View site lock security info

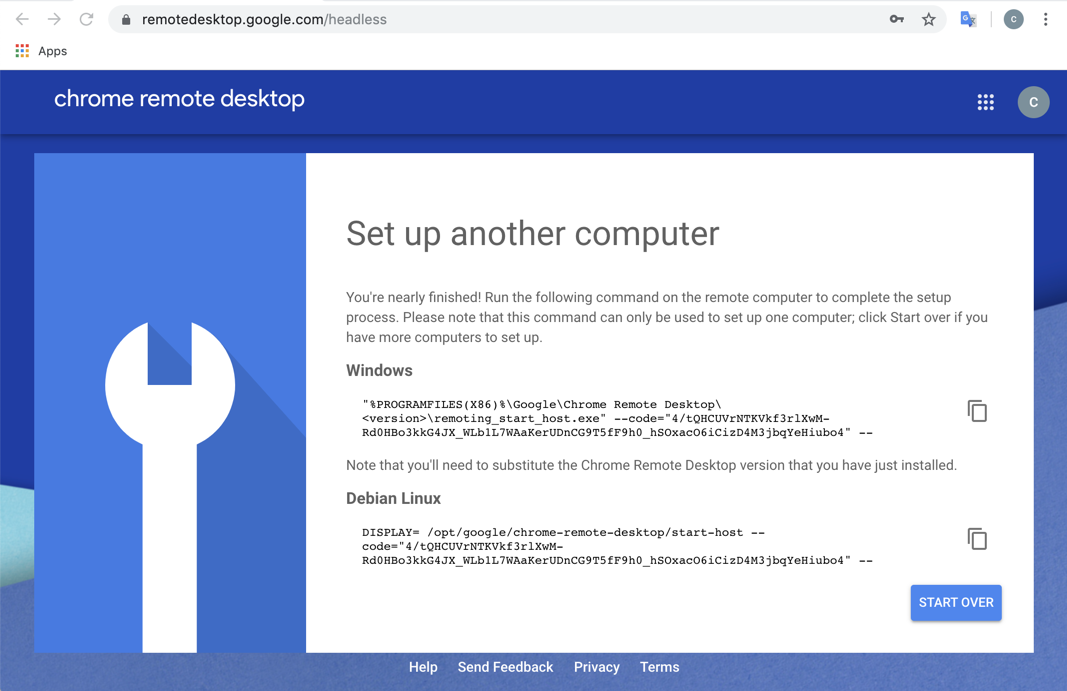126,20
